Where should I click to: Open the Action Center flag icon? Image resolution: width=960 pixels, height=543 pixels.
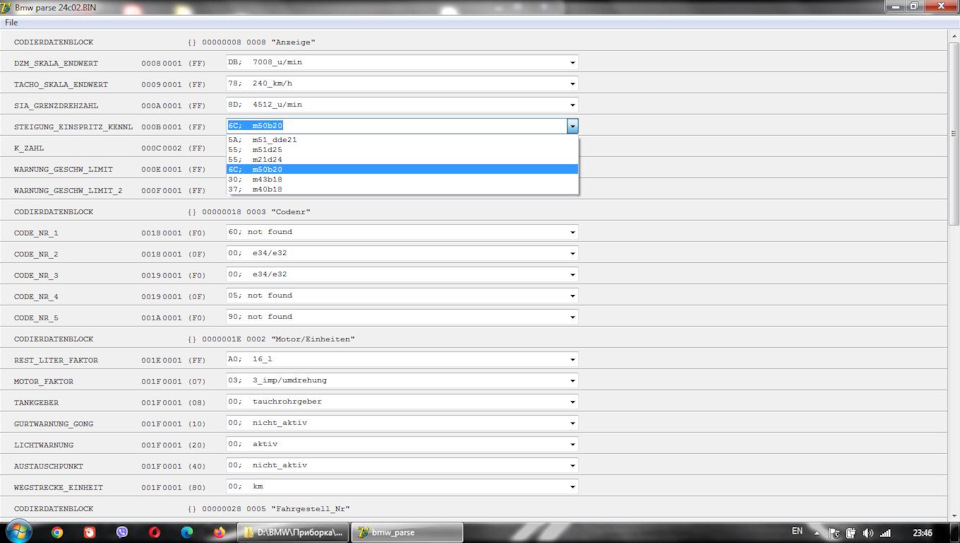pos(834,533)
